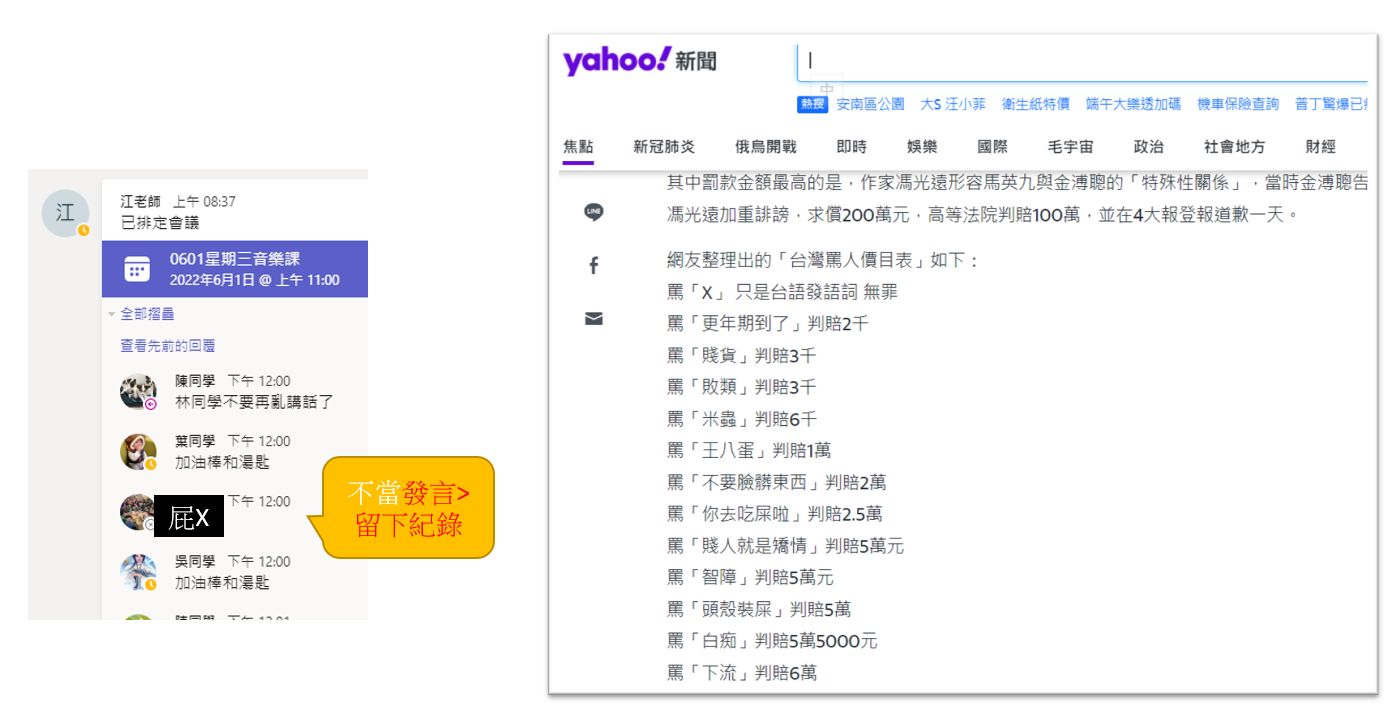Image resolution: width=1397 pixels, height=718 pixels.
Task: Click 葉同學's avatar picture
Action: [138, 452]
